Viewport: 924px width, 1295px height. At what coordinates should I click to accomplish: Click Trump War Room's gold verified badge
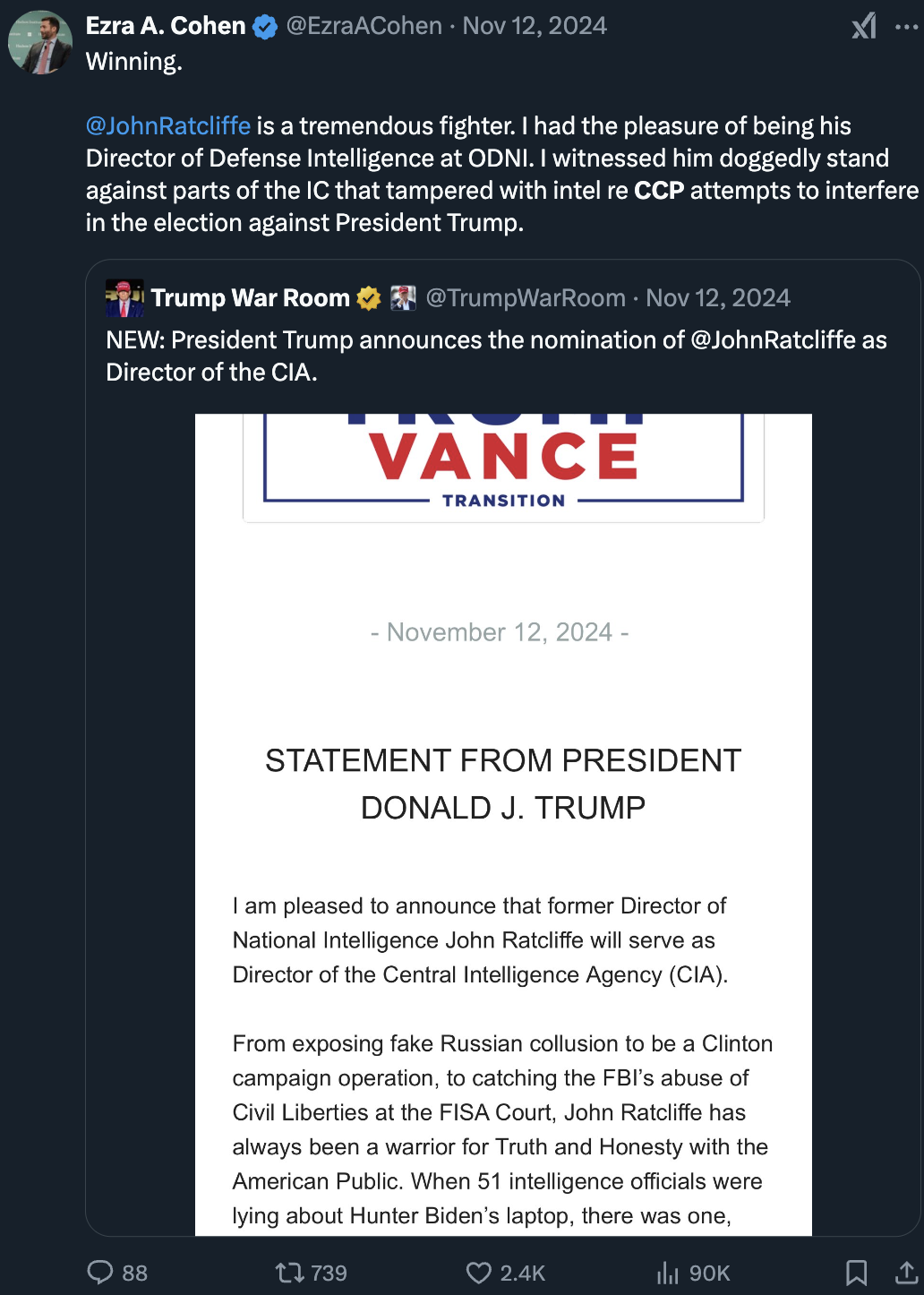click(369, 298)
